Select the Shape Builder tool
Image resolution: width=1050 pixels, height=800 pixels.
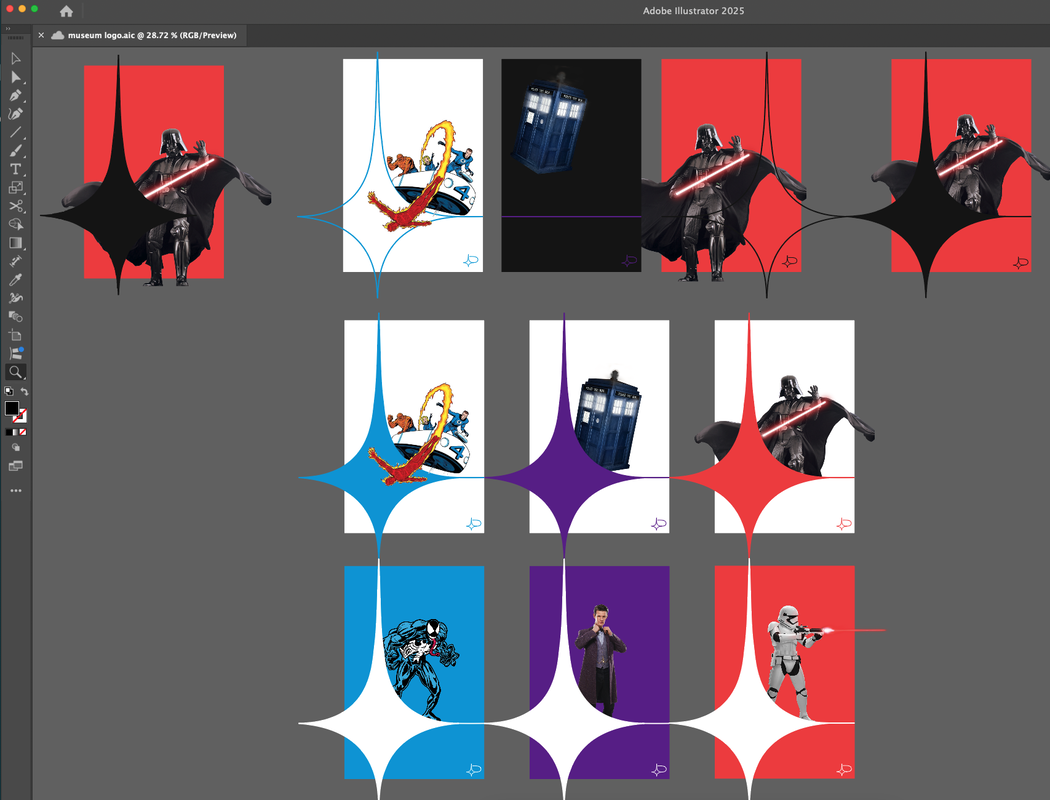15,224
